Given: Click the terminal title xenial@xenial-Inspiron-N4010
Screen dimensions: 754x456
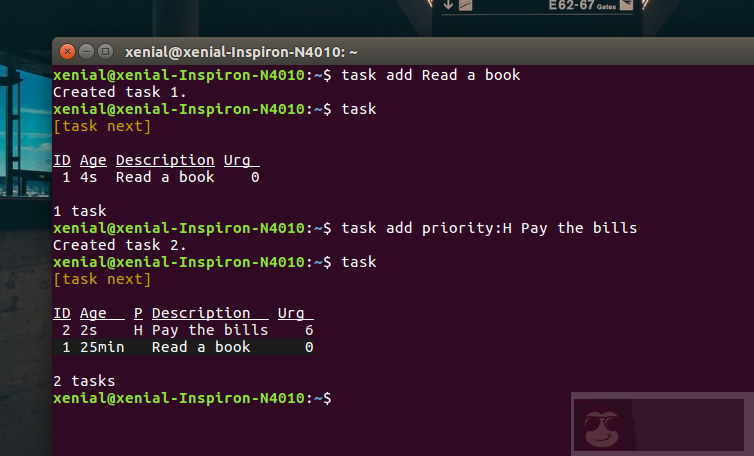Looking at the screenshot, I should coord(241,52).
